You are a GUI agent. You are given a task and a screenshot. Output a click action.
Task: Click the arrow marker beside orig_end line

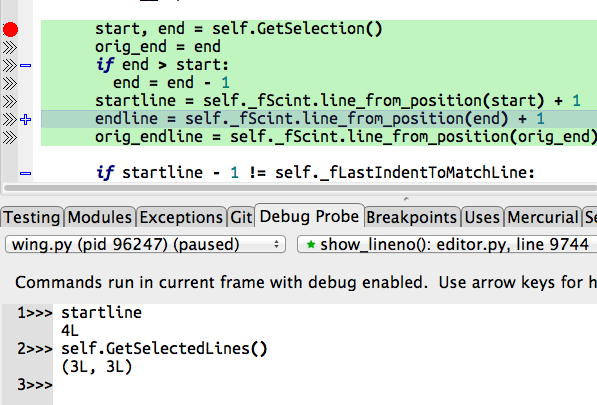click(x=10, y=48)
